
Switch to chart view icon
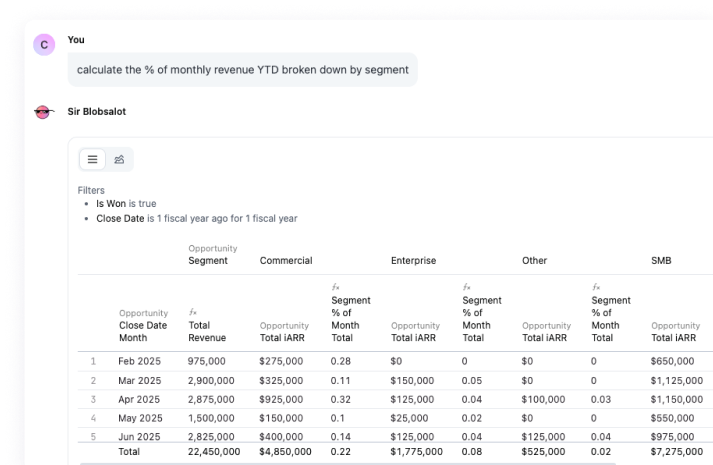pos(119,159)
